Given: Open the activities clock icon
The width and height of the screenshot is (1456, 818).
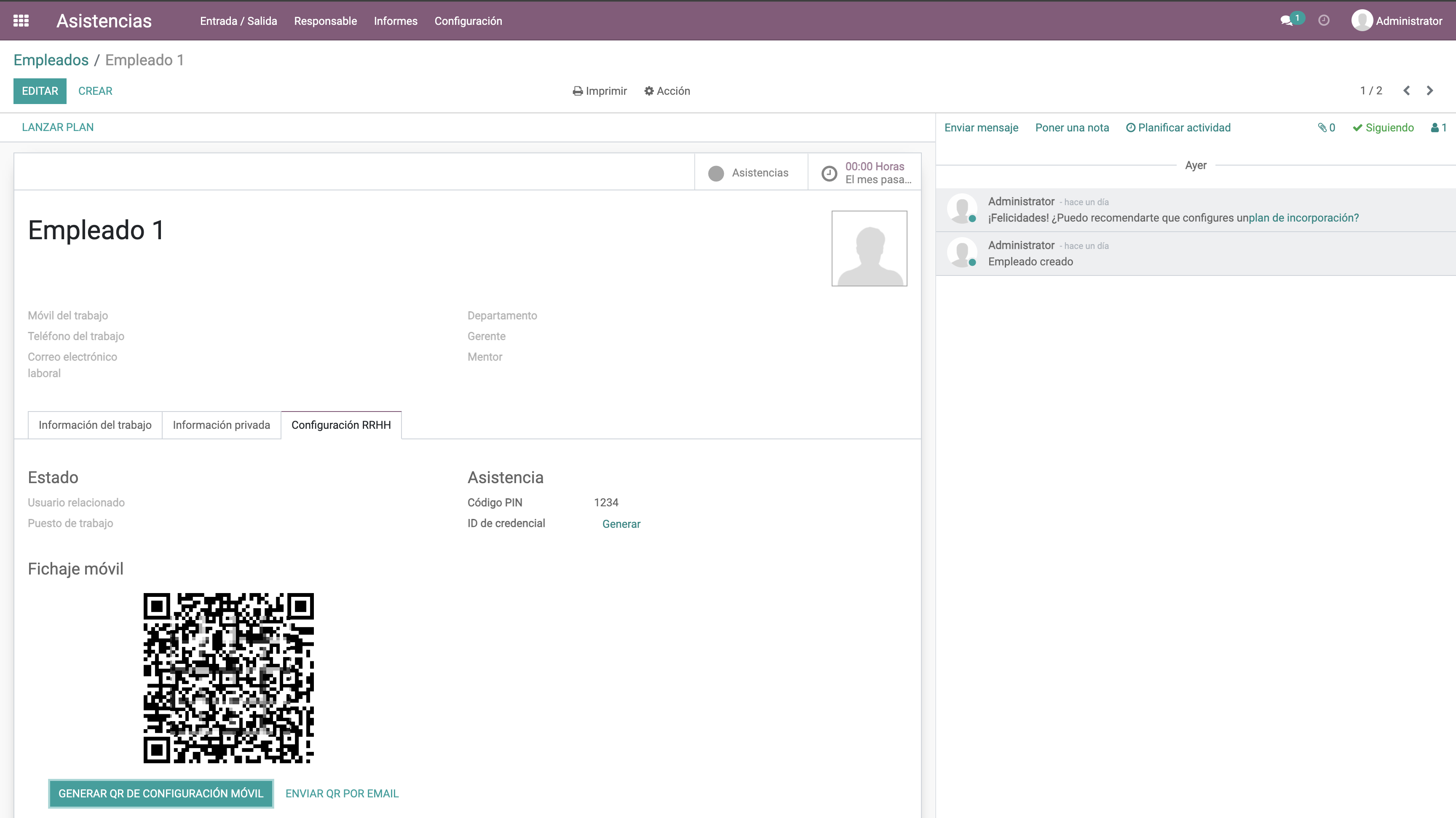Looking at the screenshot, I should pyautogui.click(x=1324, y=21).
